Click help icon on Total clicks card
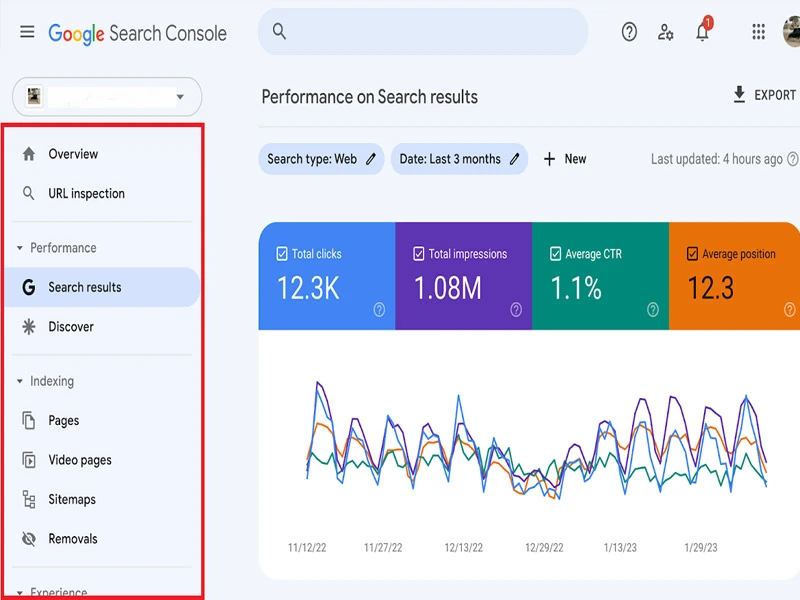 (379, 309)
